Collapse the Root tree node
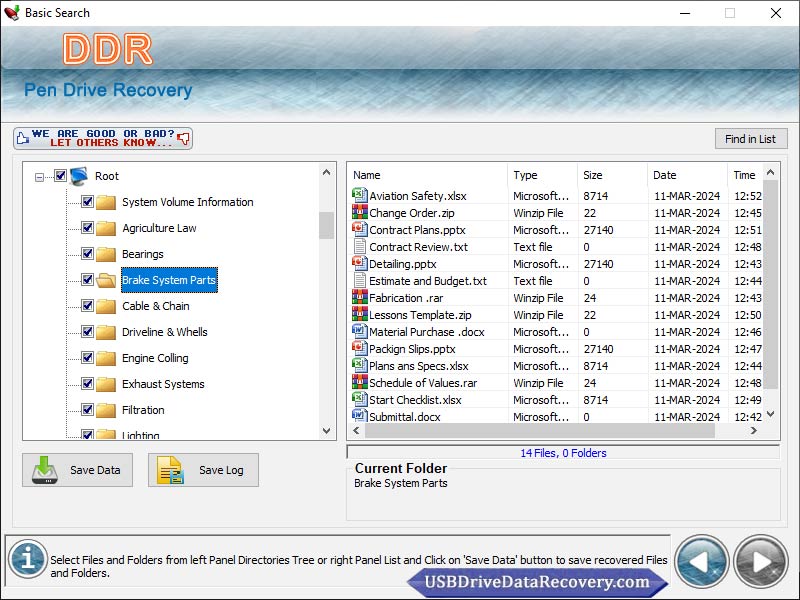 (39, 178)
